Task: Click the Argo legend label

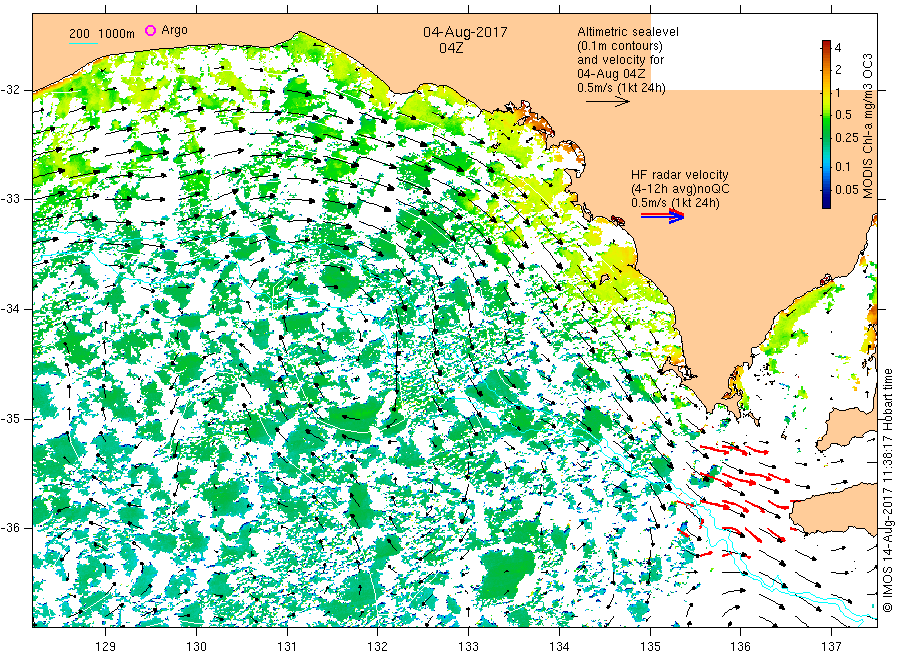Action: [174, 30]
